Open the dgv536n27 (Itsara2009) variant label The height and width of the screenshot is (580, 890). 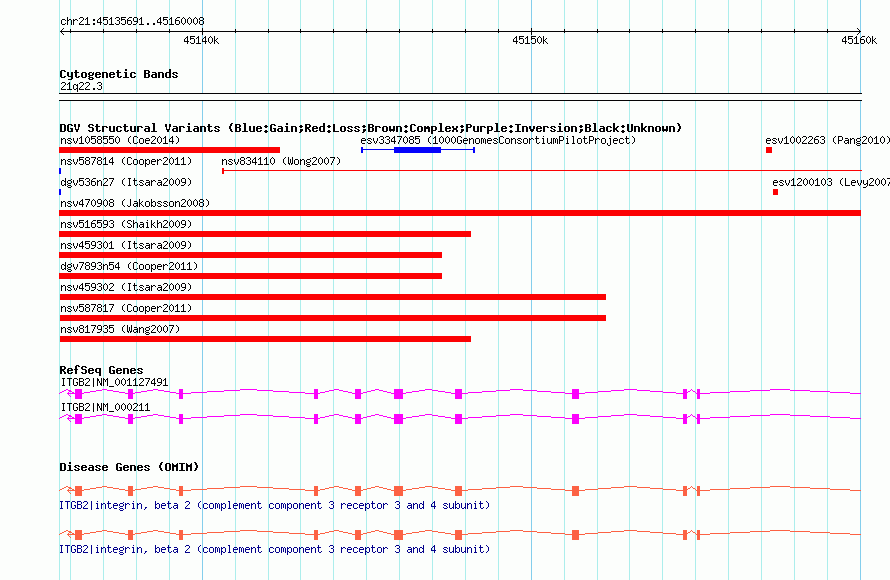[x=126, y=182]
